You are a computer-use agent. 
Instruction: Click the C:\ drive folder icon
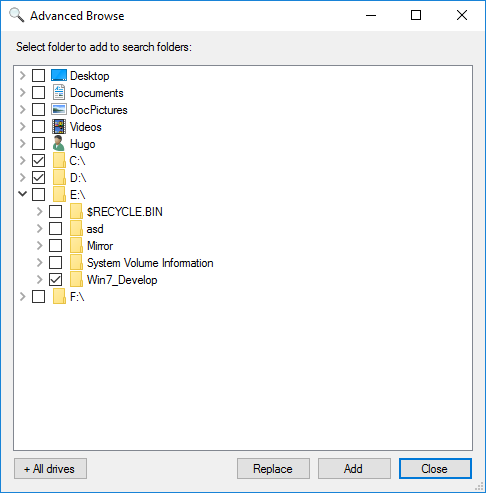pos(59,160)
